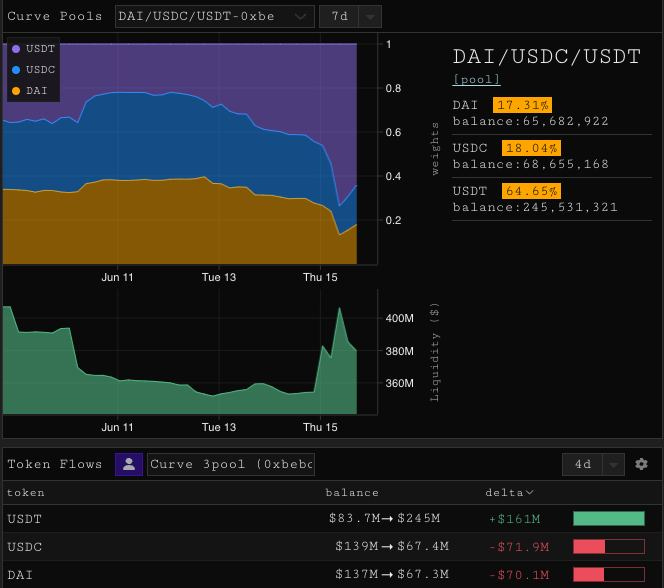Expand the 4d timeframe dropdown arrow

[613, 464]
